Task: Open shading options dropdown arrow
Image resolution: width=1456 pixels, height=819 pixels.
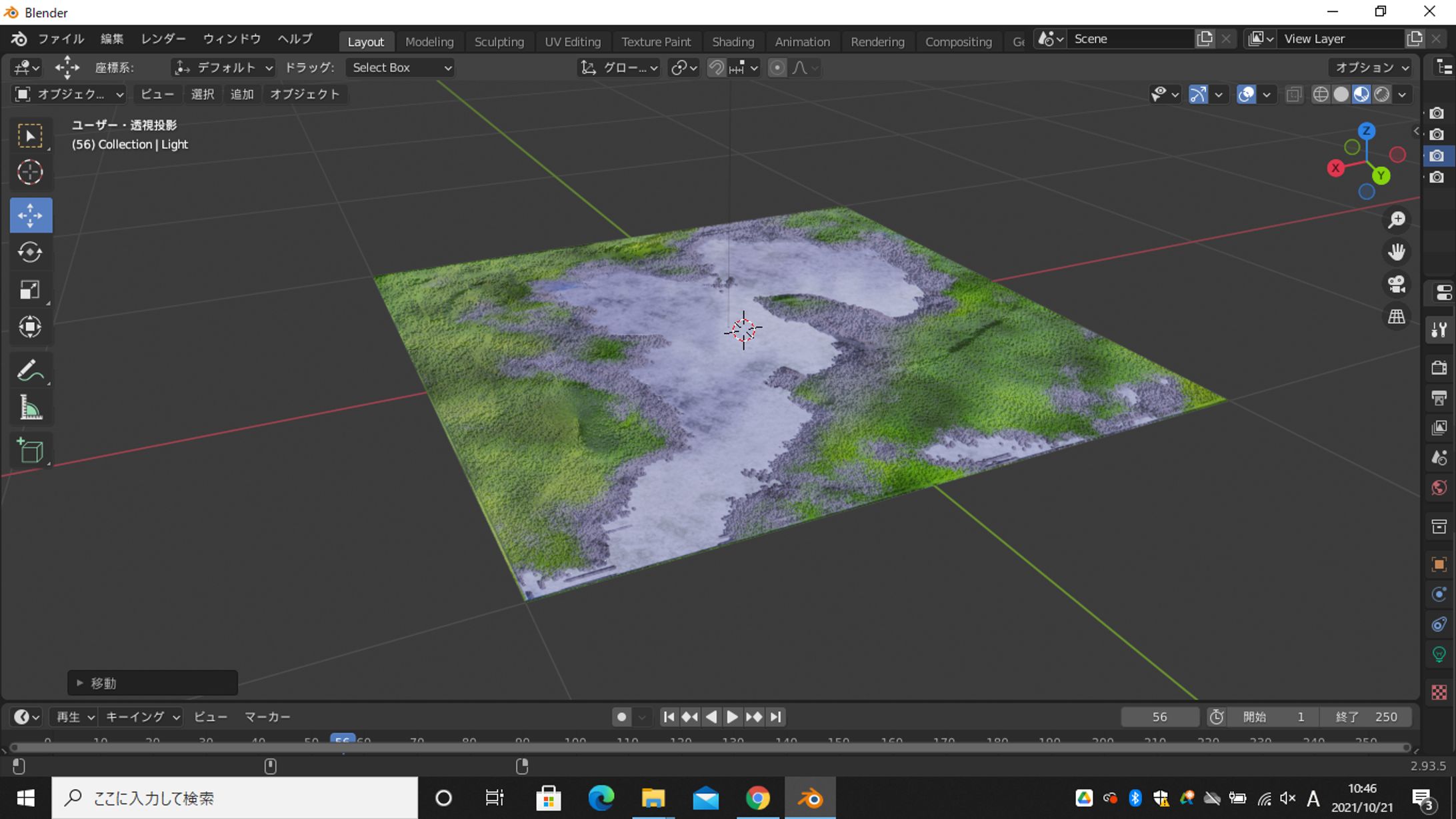Action: (x=1403, y=94)
